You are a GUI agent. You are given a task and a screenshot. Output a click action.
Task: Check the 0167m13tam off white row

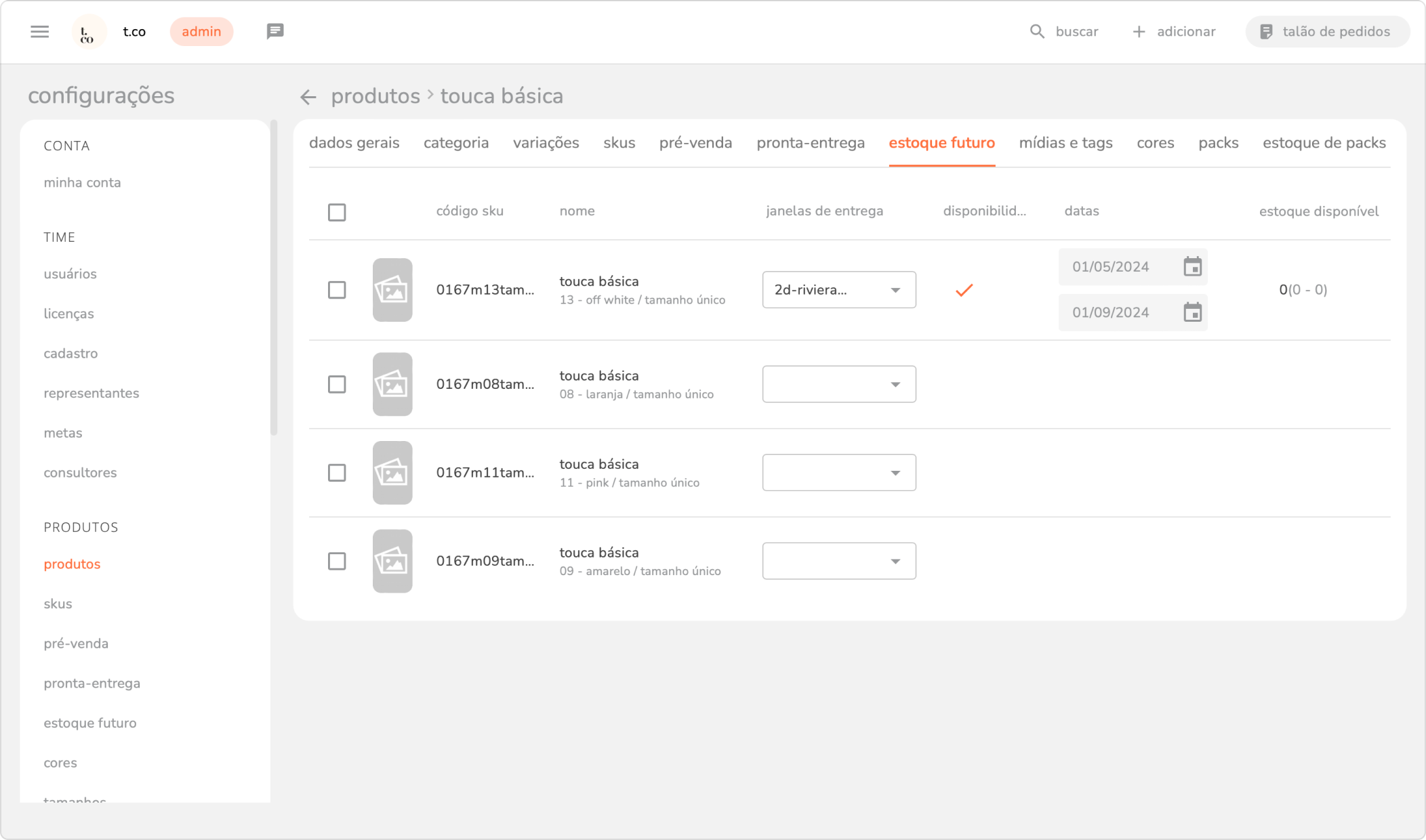point(337,290)
